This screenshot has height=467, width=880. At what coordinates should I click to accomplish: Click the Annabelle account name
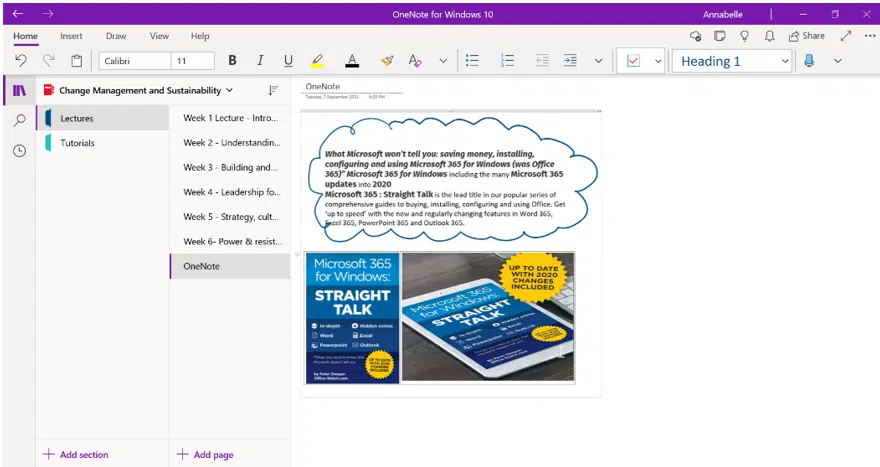pyautogui.click(x=722, y=14)
